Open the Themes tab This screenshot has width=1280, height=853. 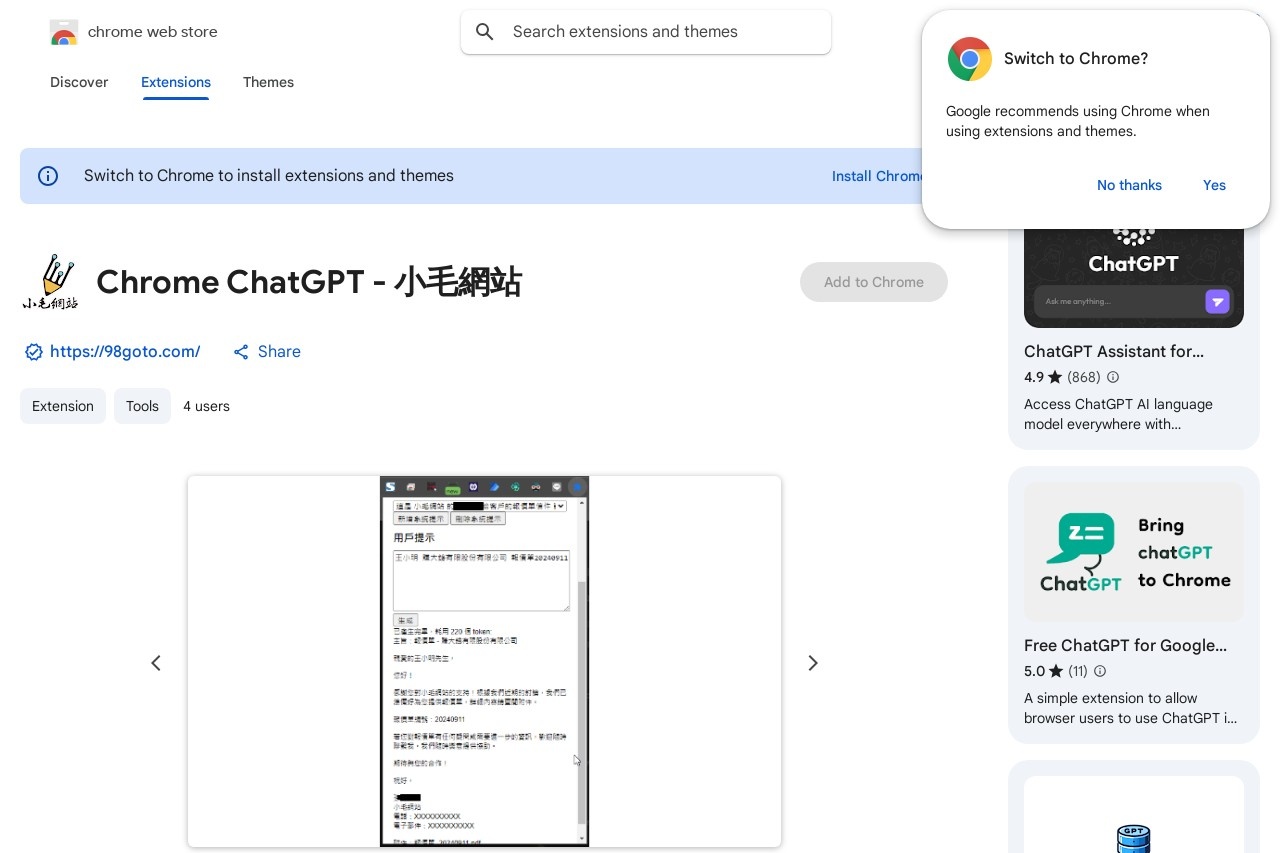pyautogui.click(x=268, y=82)
